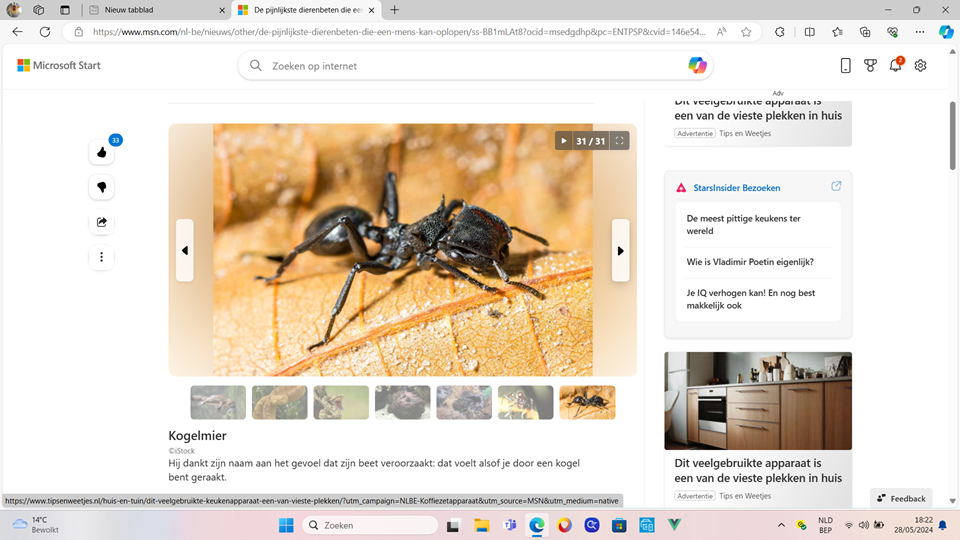Screen dimensions: 960x540
Task: Click the Feedback button
Action: [901, 498]
